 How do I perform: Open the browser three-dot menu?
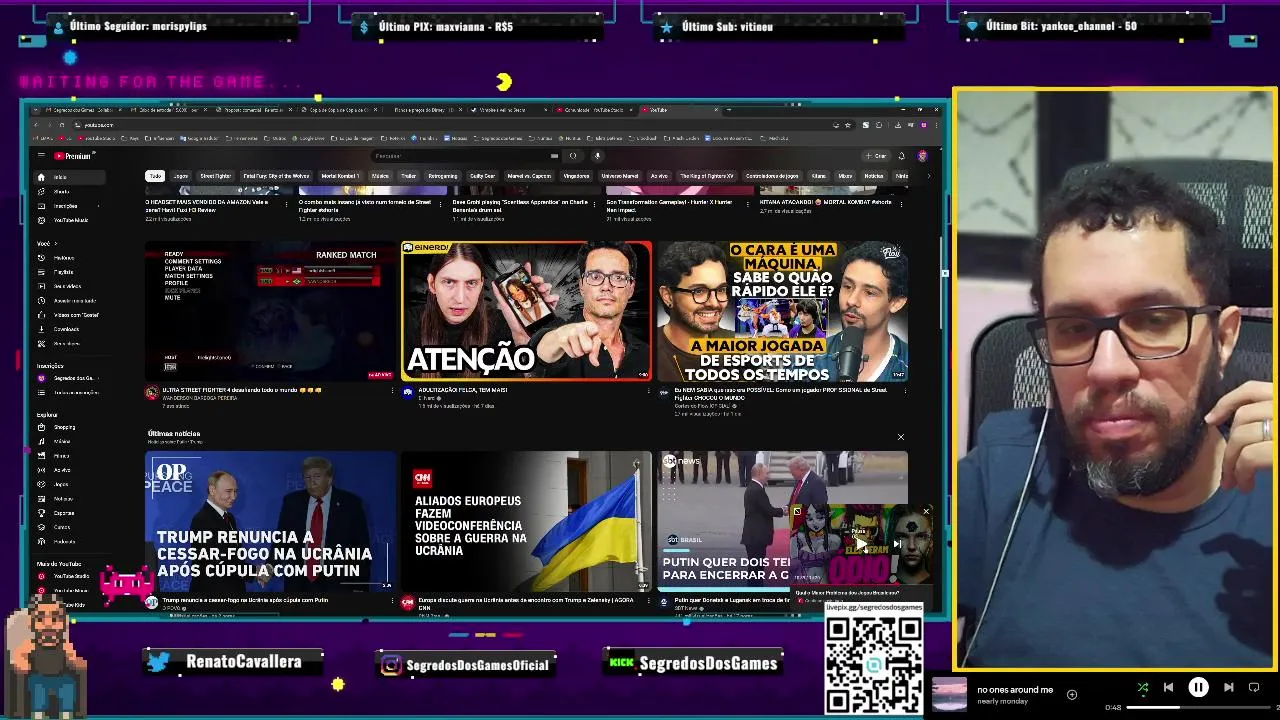point(934,125)
